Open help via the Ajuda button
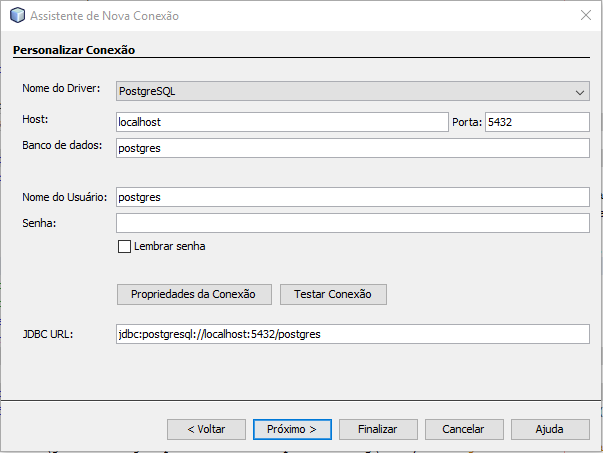Viewport: 603px width, 453px height. tap(550, 429)
